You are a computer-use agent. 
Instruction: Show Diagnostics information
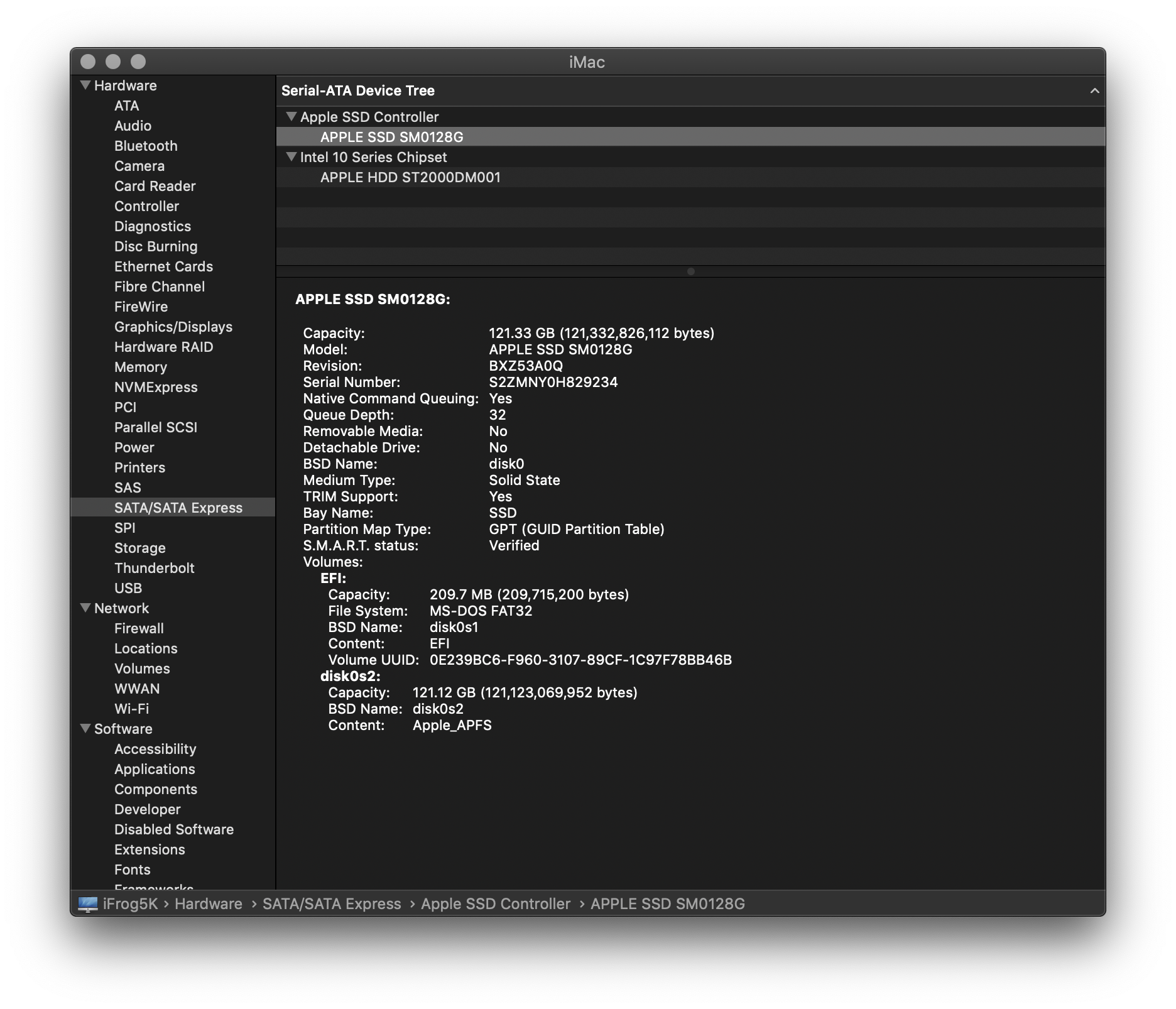coord(153,226)
